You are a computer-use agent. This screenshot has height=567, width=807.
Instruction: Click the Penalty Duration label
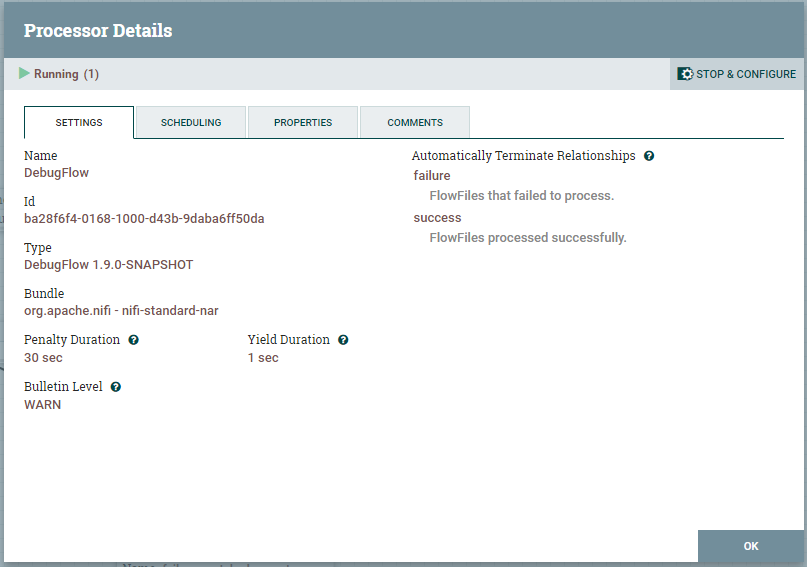point(72,340)
